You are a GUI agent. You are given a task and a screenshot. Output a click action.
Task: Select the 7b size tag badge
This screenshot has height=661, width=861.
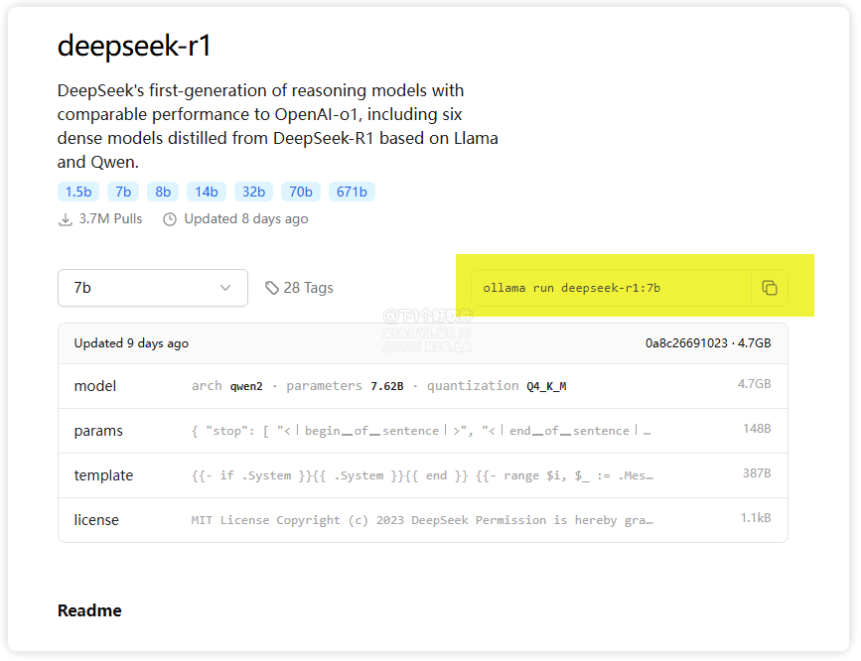tap(123, 192)
